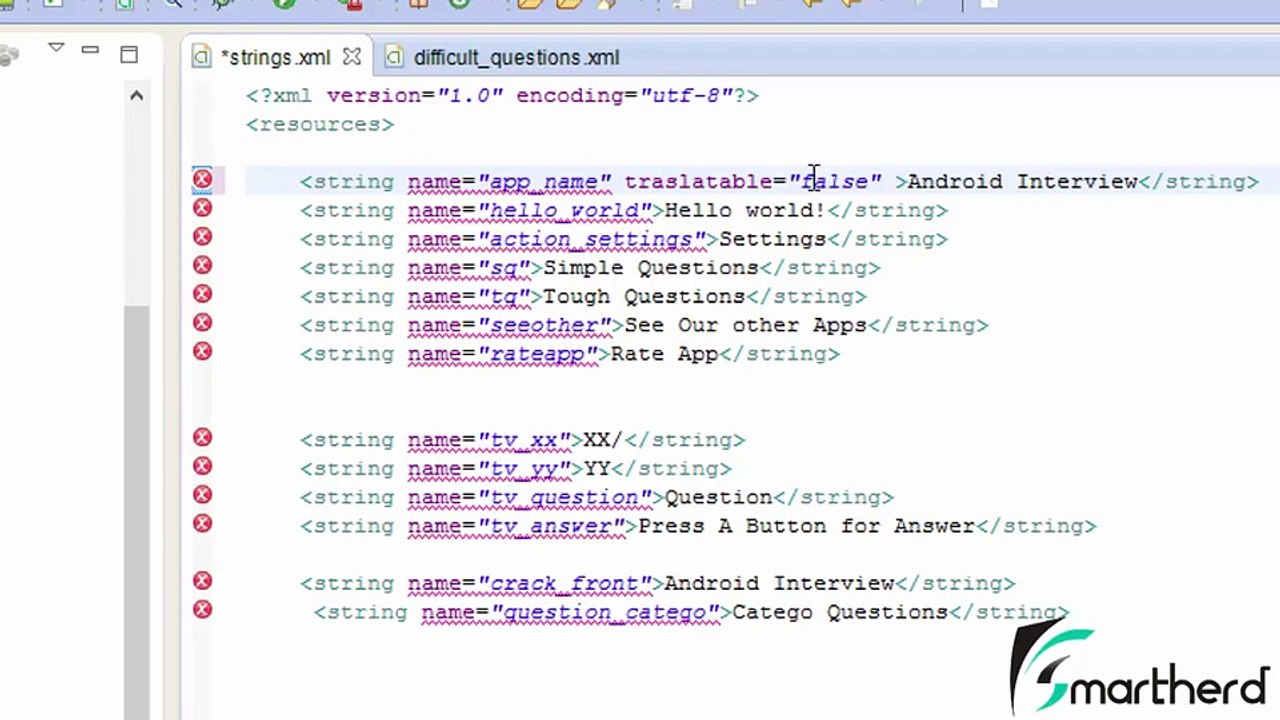Click the "rateapp" name value
This screenshot has height=720, width=1280.
point(538,355)
